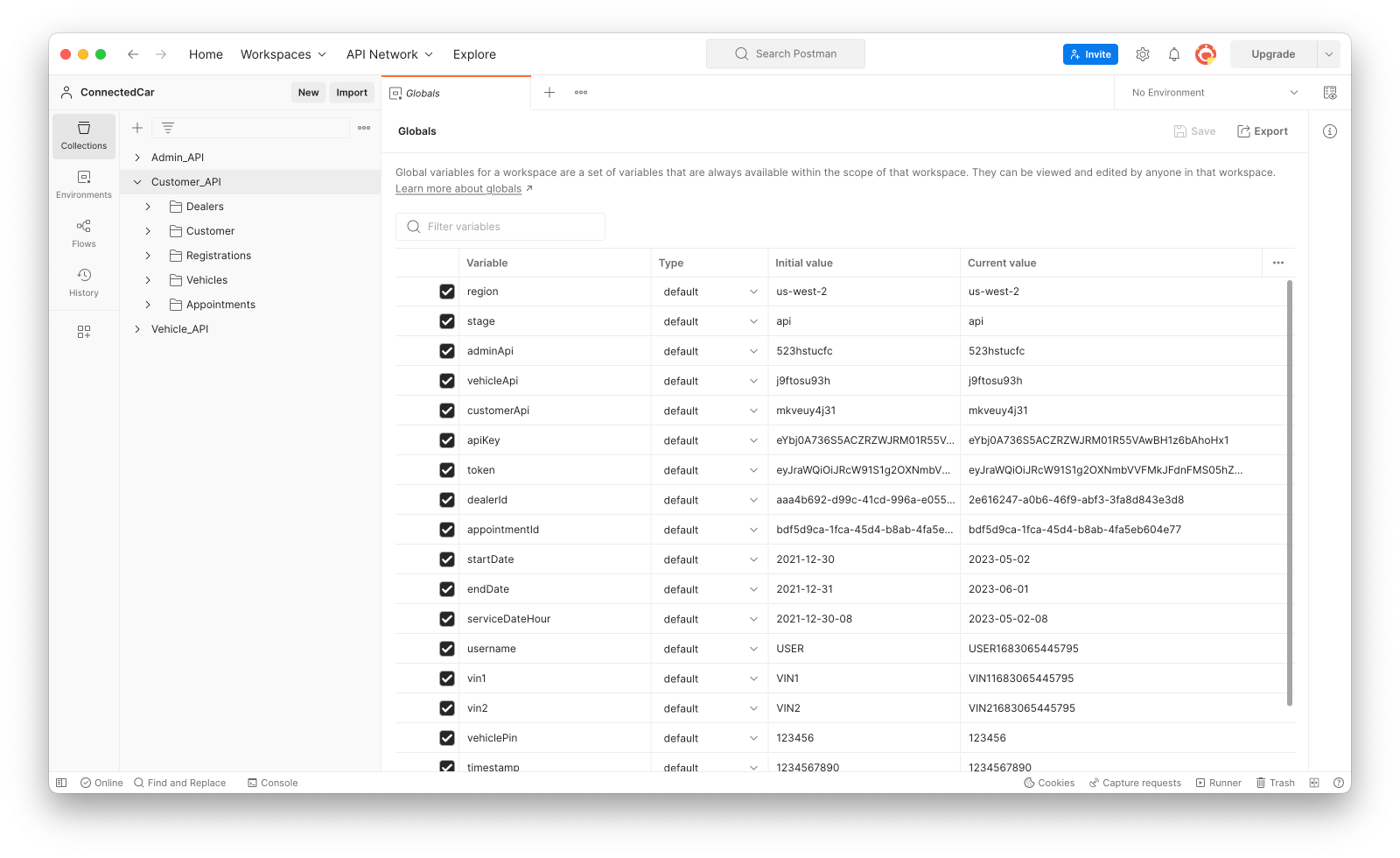
Task: Open Capture requests
Action: coord(1135,783)
